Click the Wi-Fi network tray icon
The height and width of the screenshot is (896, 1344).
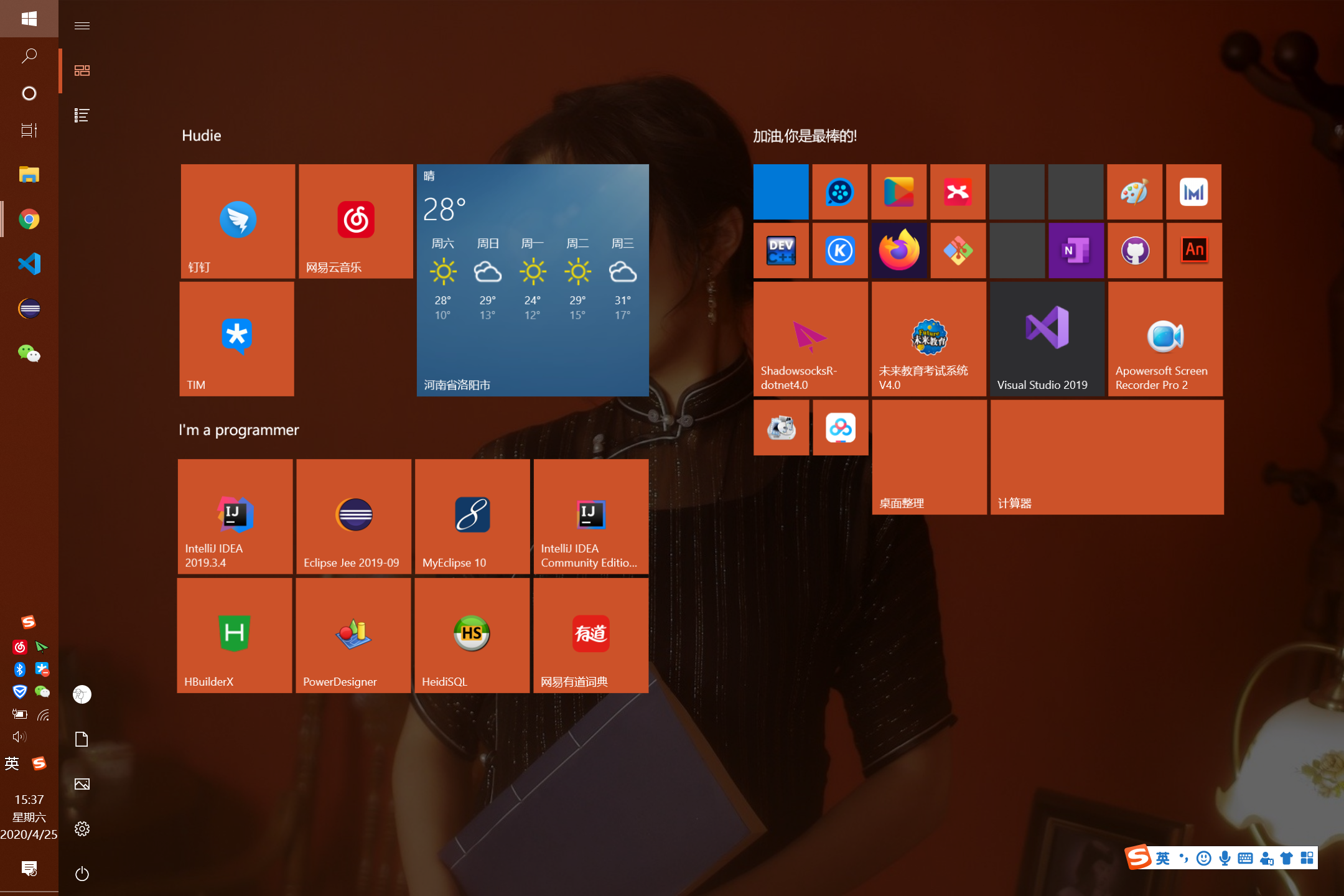(43, 715)
